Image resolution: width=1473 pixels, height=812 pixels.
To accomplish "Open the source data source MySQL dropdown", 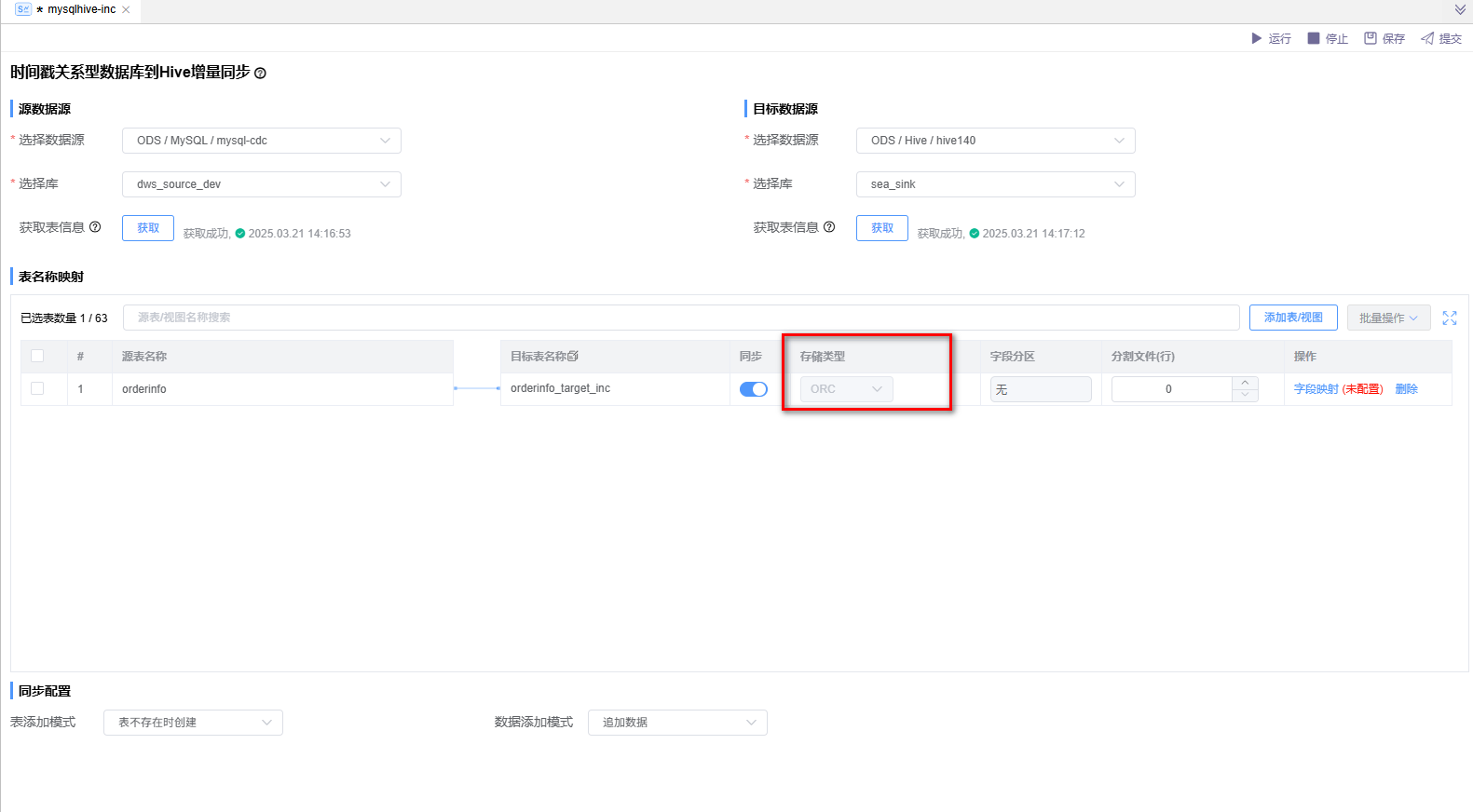I will click(261, 141).
